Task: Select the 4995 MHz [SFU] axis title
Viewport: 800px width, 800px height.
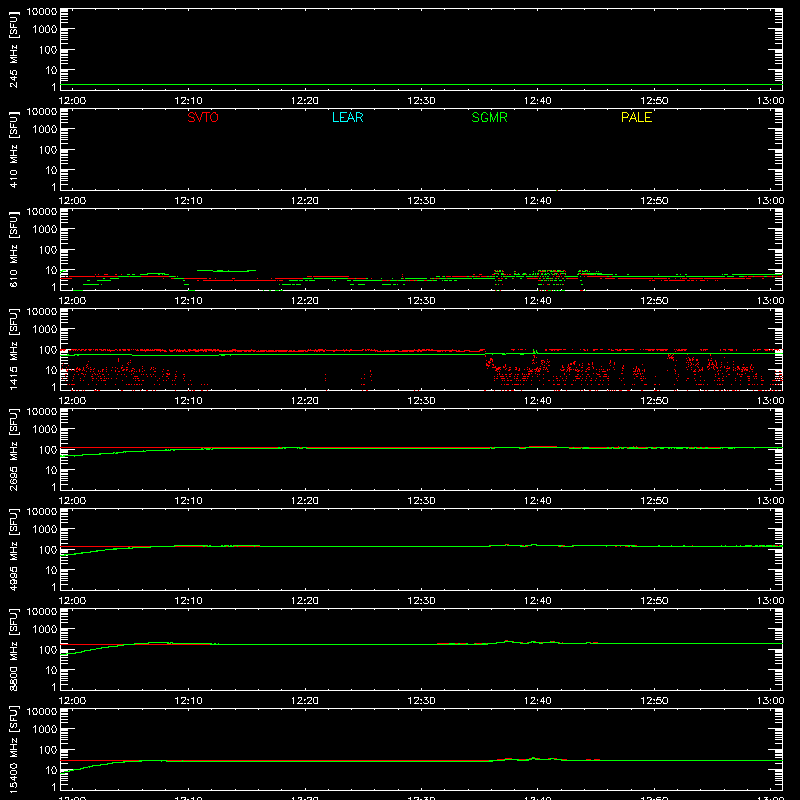Action: coord(13,550)
